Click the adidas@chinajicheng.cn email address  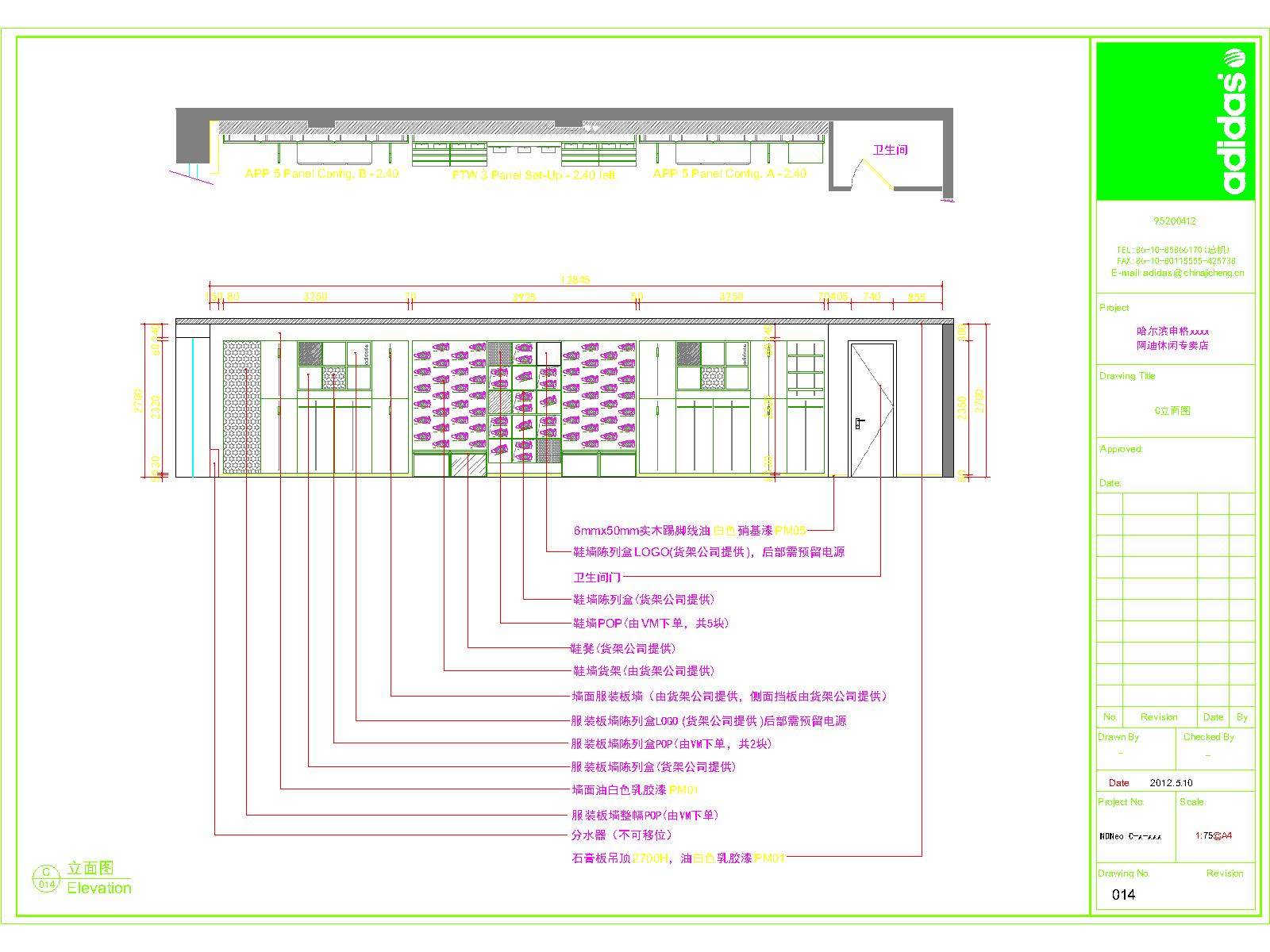(1177, 273)
